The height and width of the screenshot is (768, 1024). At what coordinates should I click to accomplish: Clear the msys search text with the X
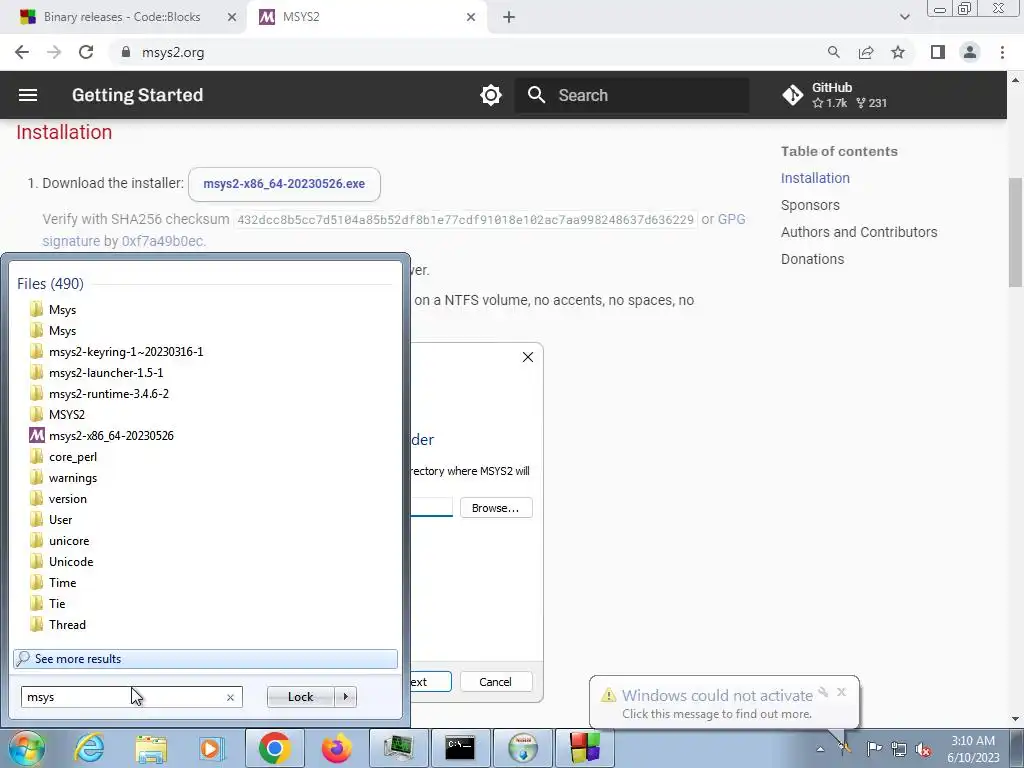pos(231,697)
